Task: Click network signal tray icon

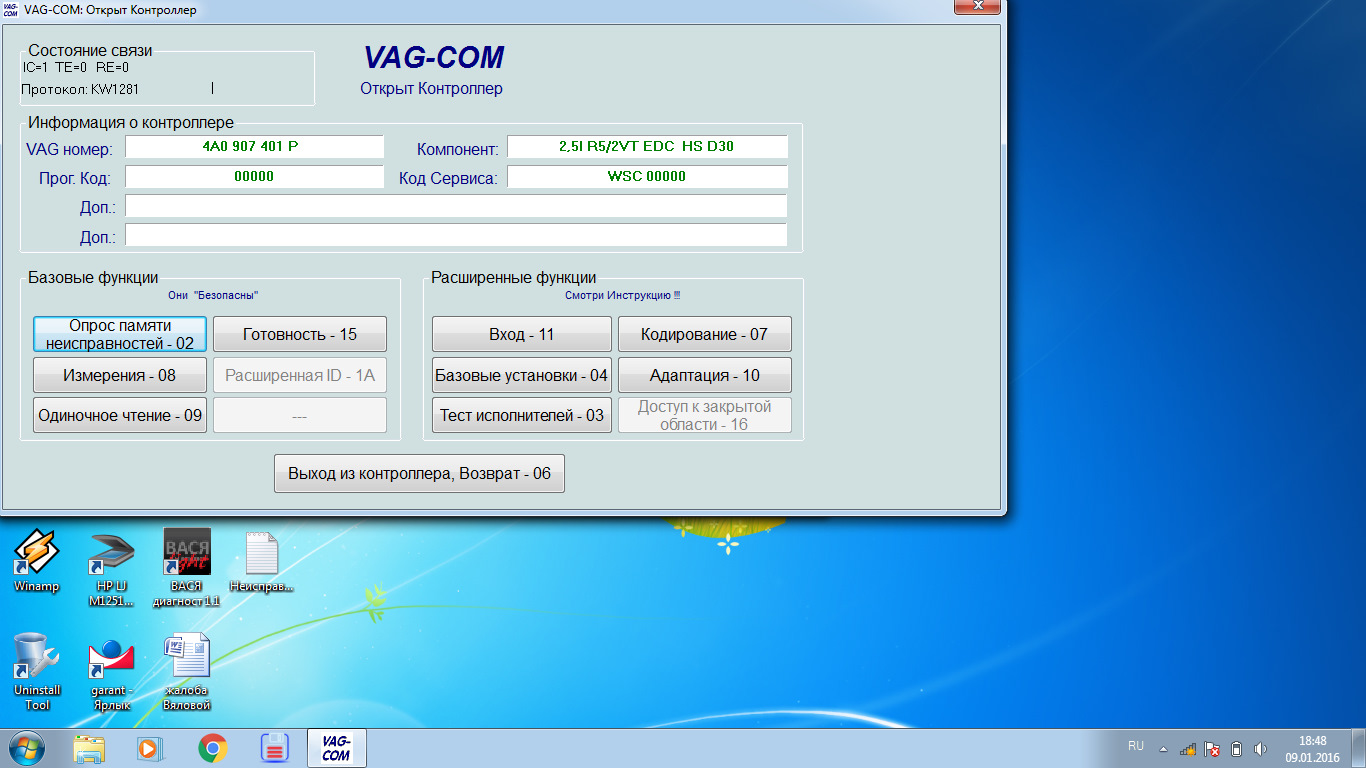Action: (1188, 748)
